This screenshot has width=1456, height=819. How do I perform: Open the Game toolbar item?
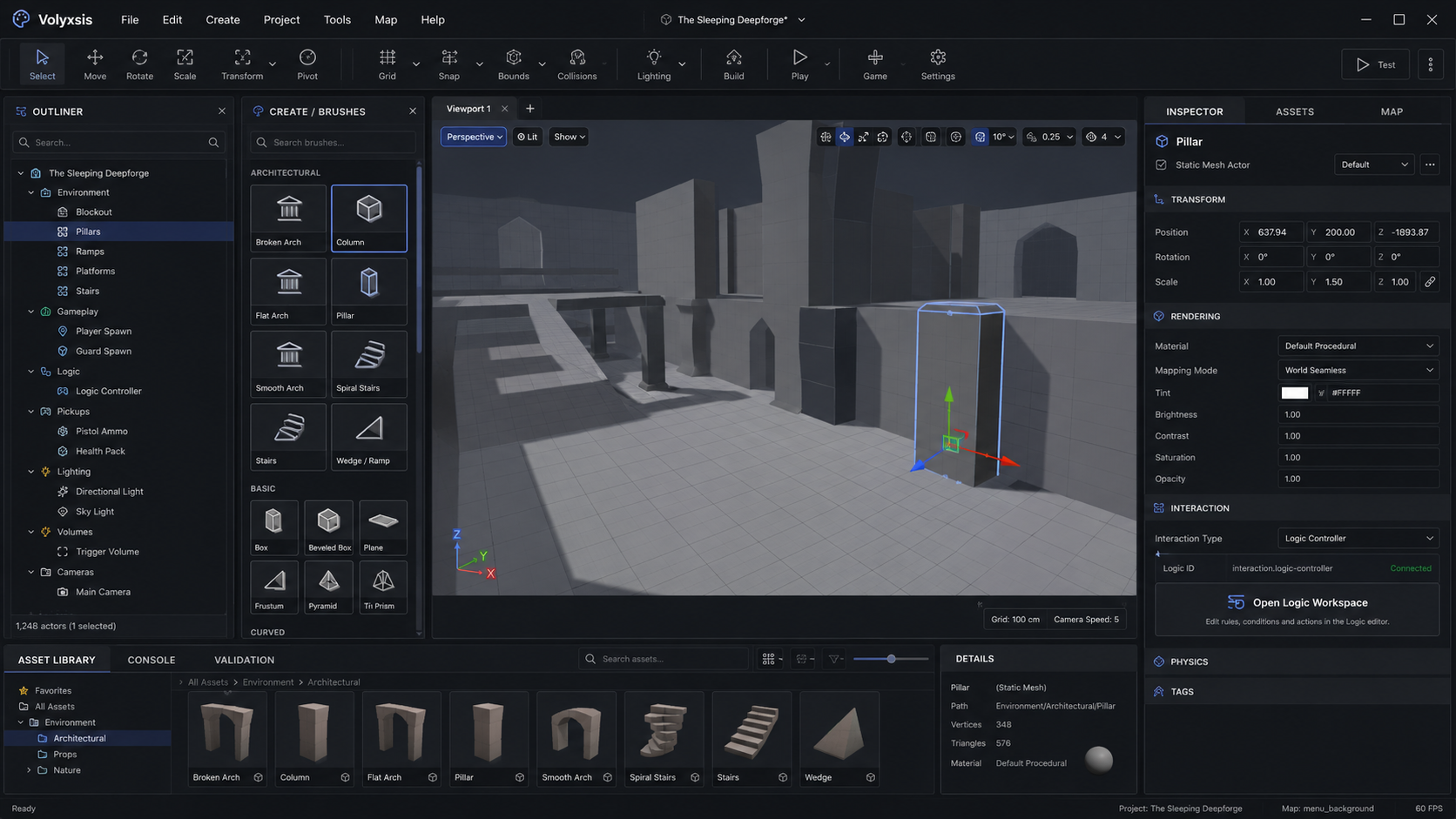click(x=875, y=64)
